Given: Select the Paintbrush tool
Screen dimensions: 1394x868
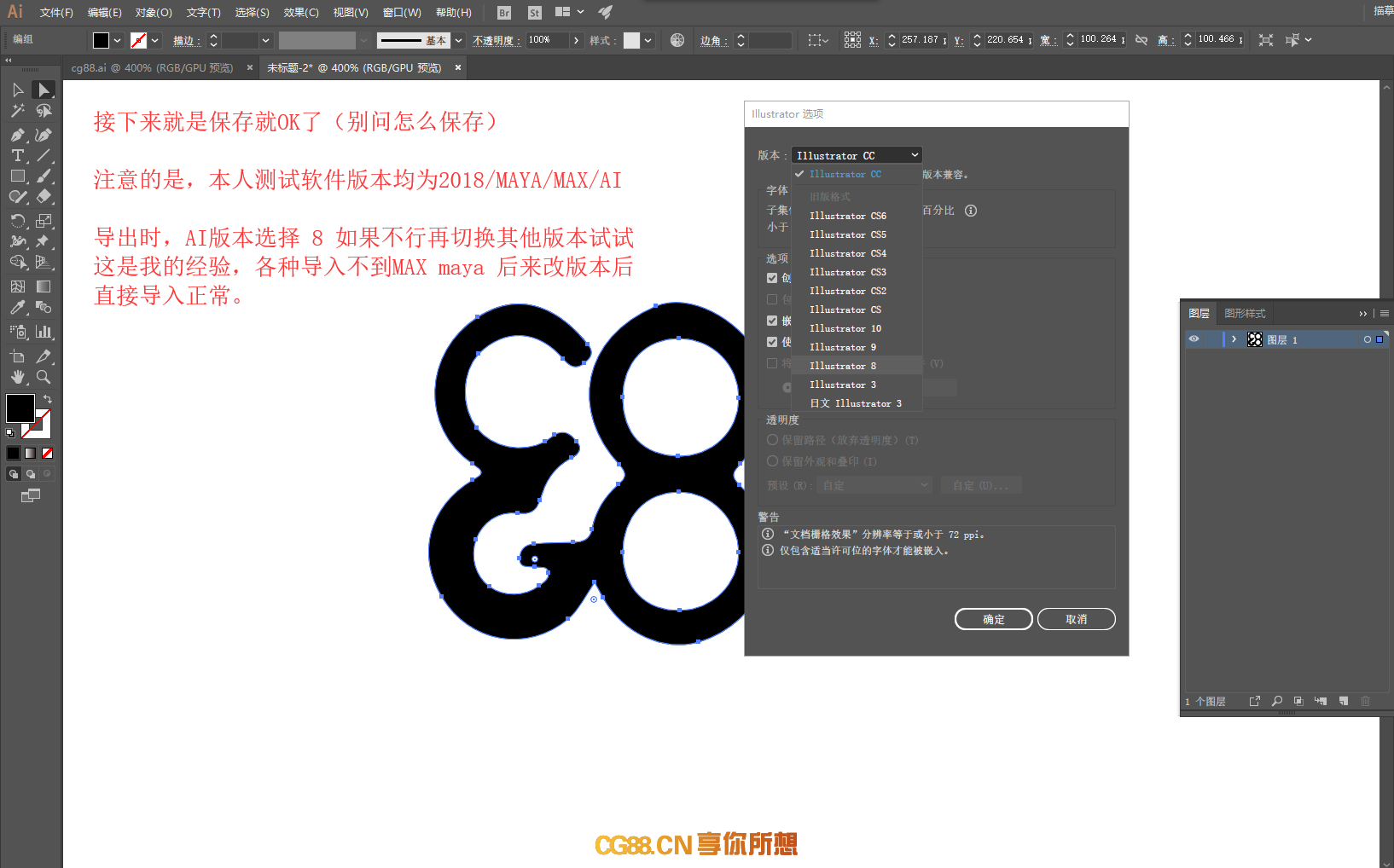Looking at the screenshot, I should (44, 176).
